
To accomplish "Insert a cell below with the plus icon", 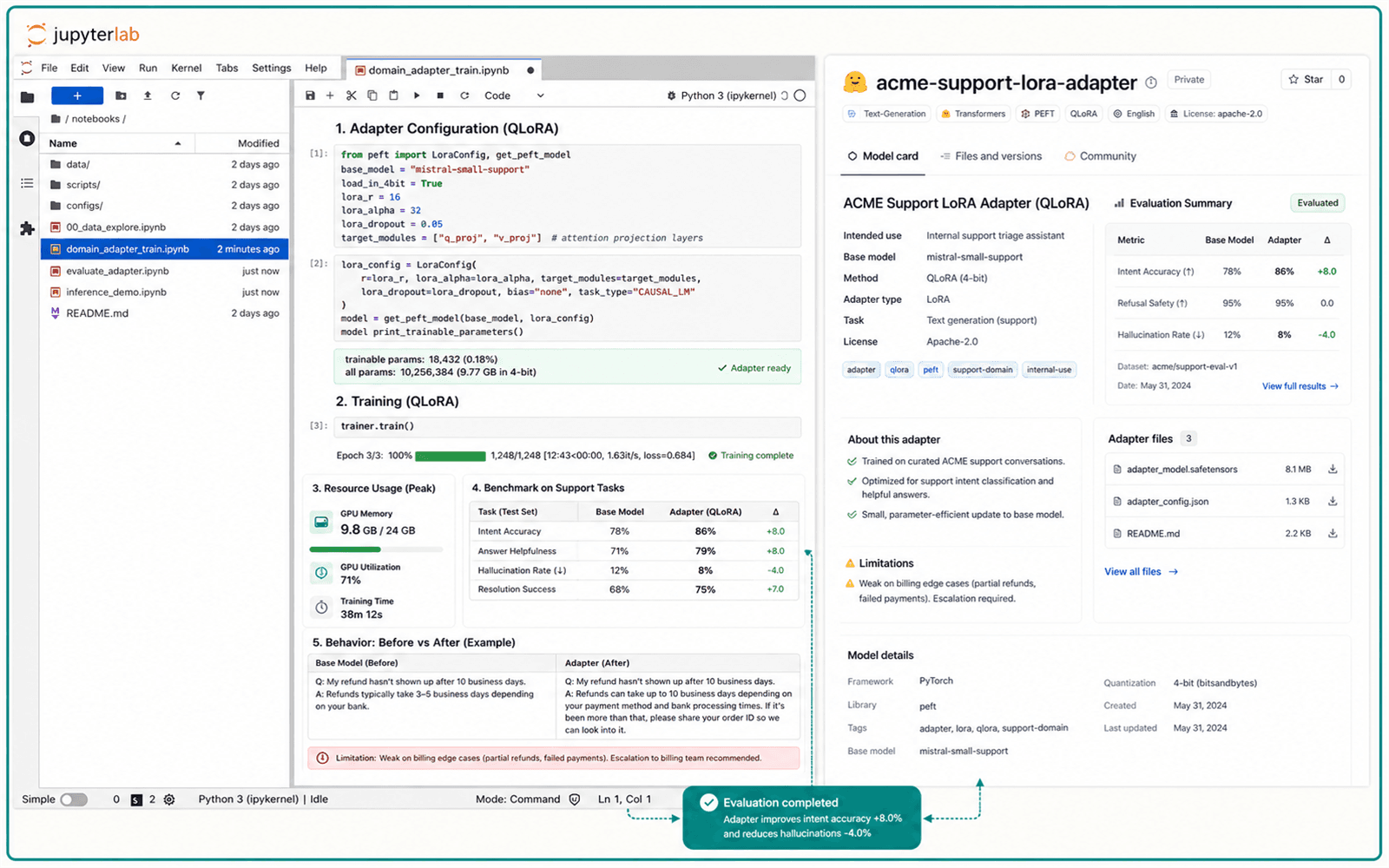I will click(x=330, y=95).
